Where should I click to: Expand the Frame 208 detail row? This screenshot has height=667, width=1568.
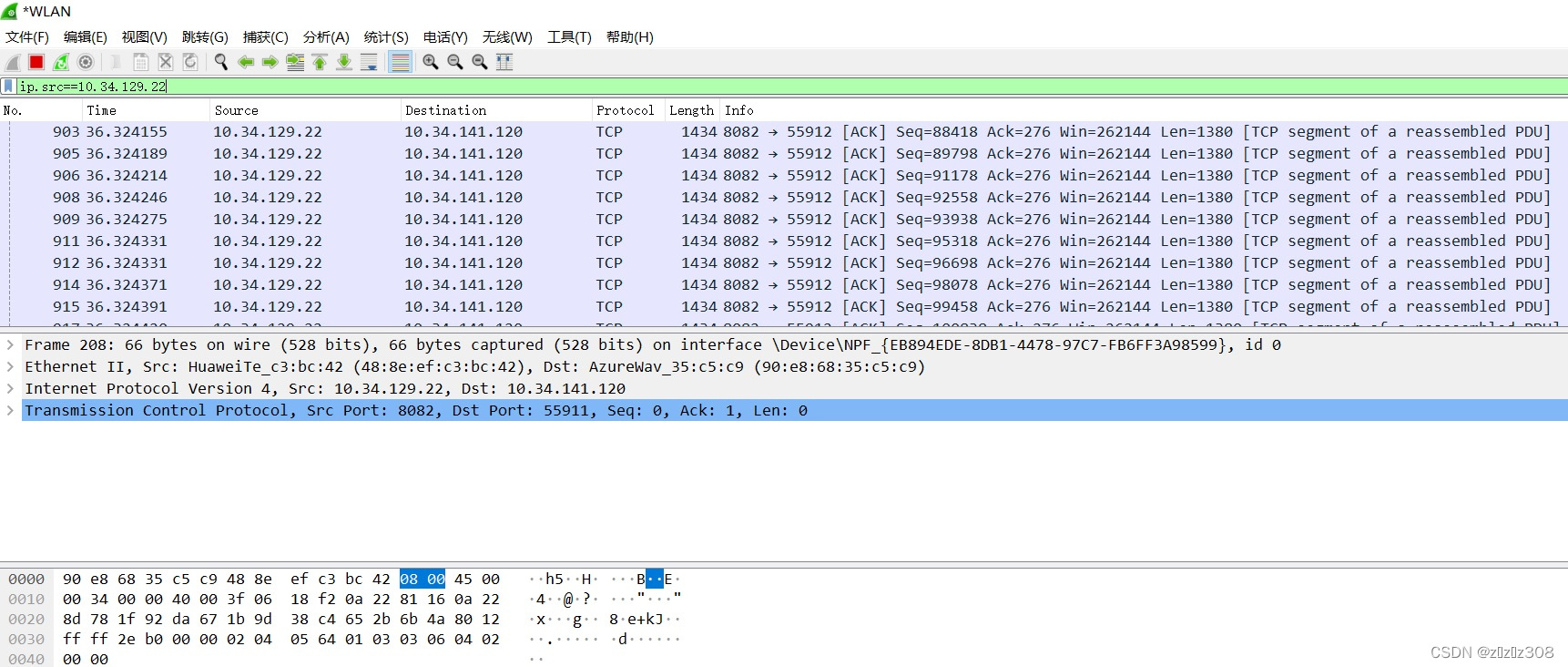pyautogui.click(x=10, y=344)
